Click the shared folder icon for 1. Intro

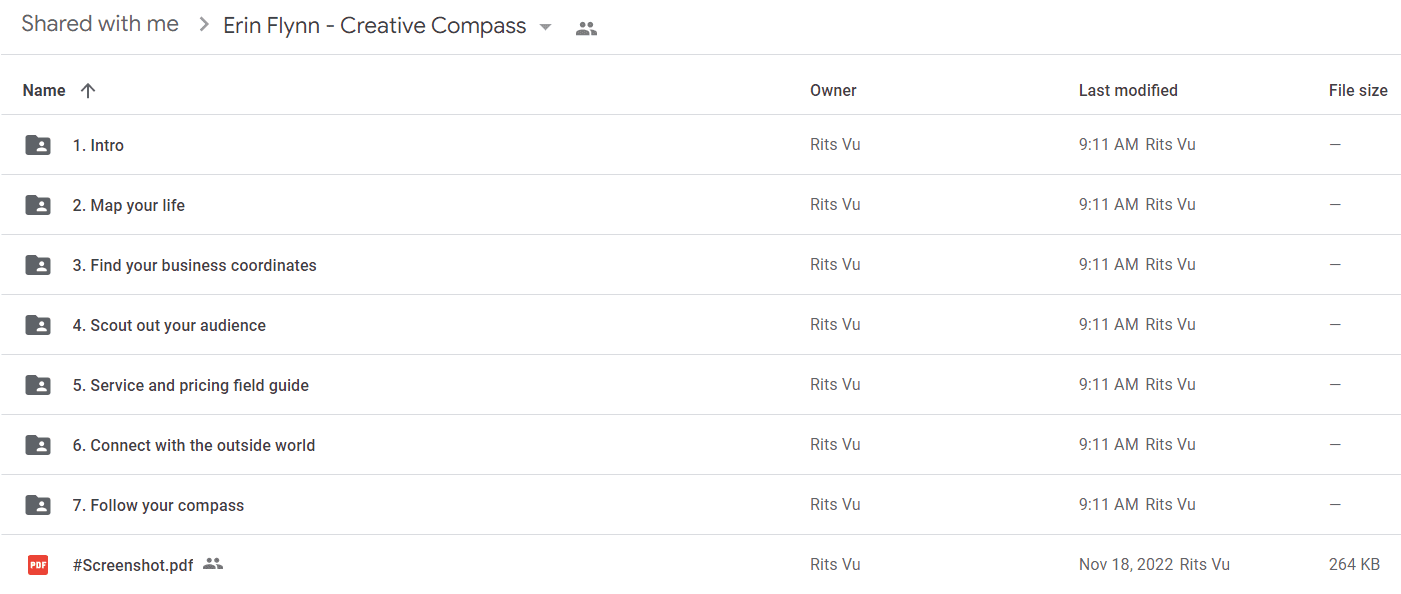pyautogui.click(x=38, y=145)
